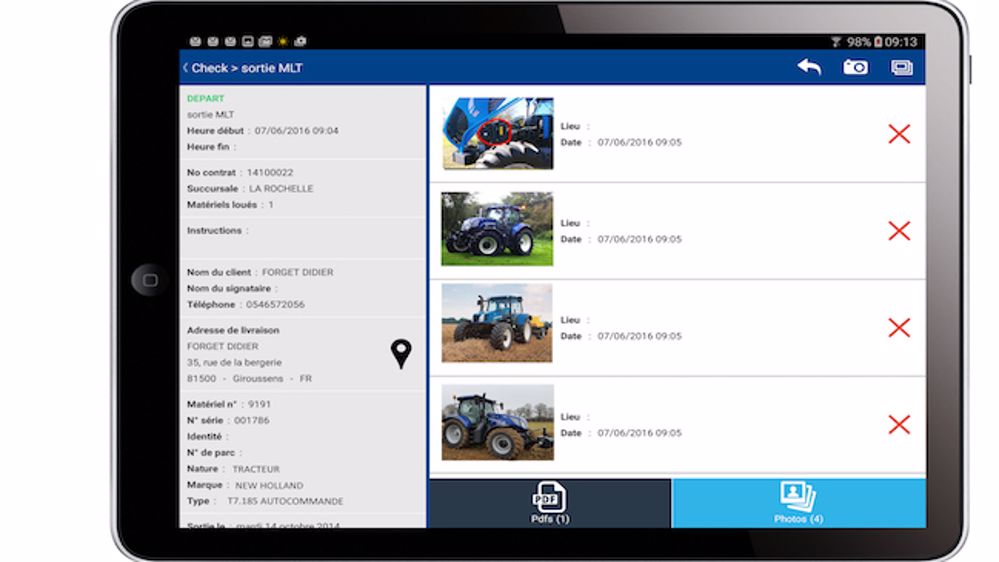
Task: Tap Succursale LA ROCHELLE
Action: coord(250,189)
